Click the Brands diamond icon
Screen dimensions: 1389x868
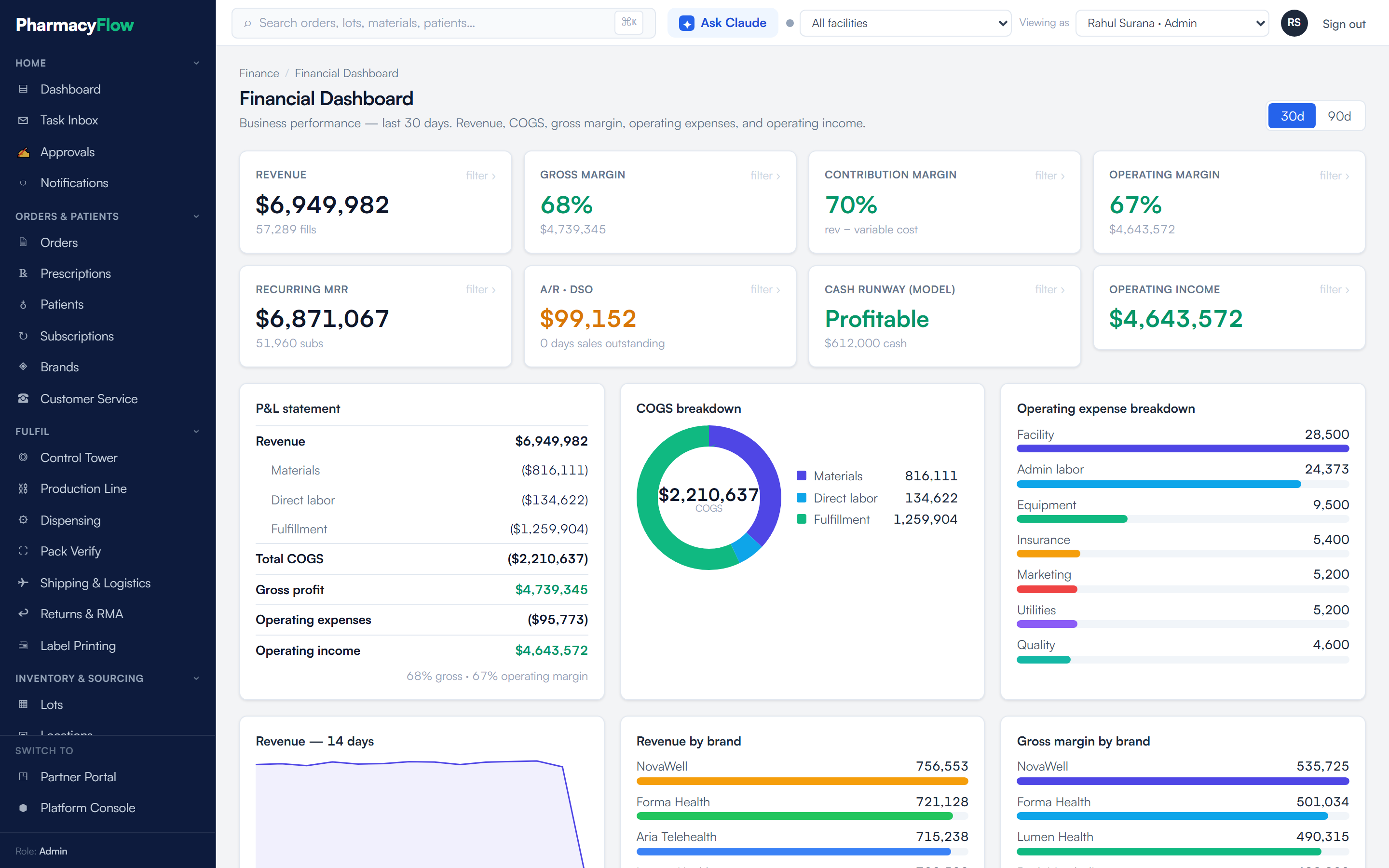tap(23, 367)
